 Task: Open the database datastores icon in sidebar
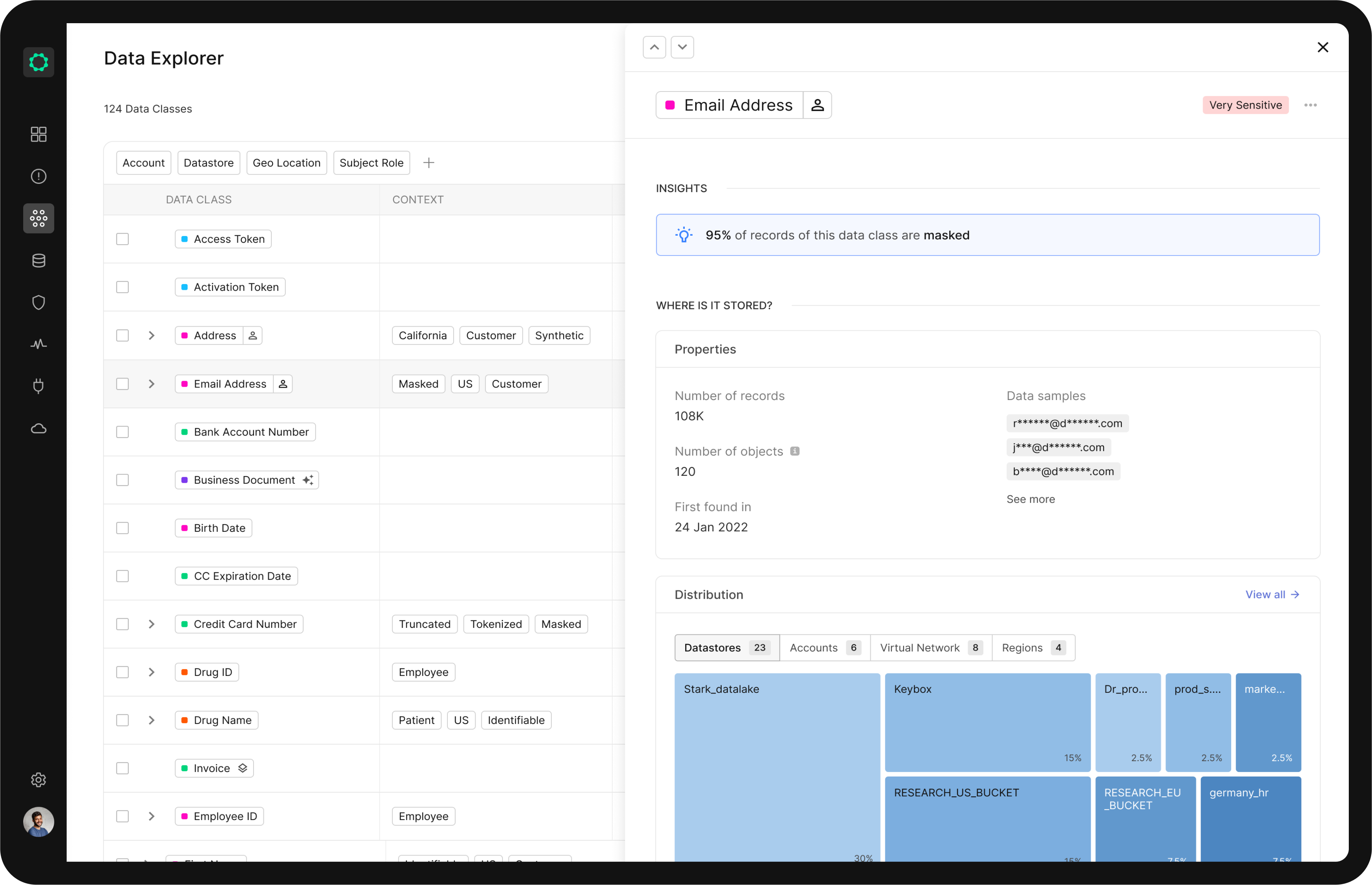tap(38, 260)
